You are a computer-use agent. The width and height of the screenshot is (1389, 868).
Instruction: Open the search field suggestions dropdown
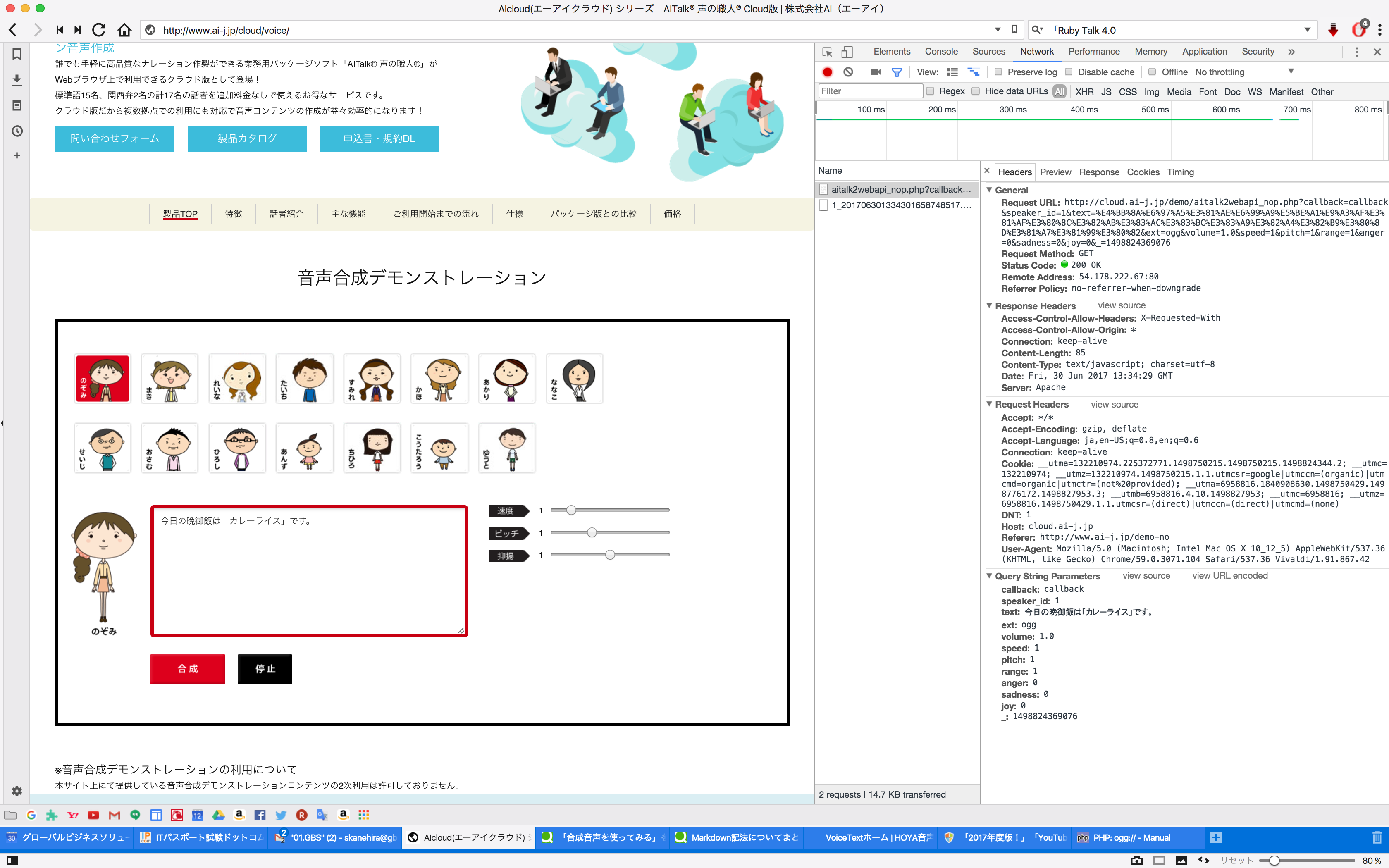(x=1308, y=30)
